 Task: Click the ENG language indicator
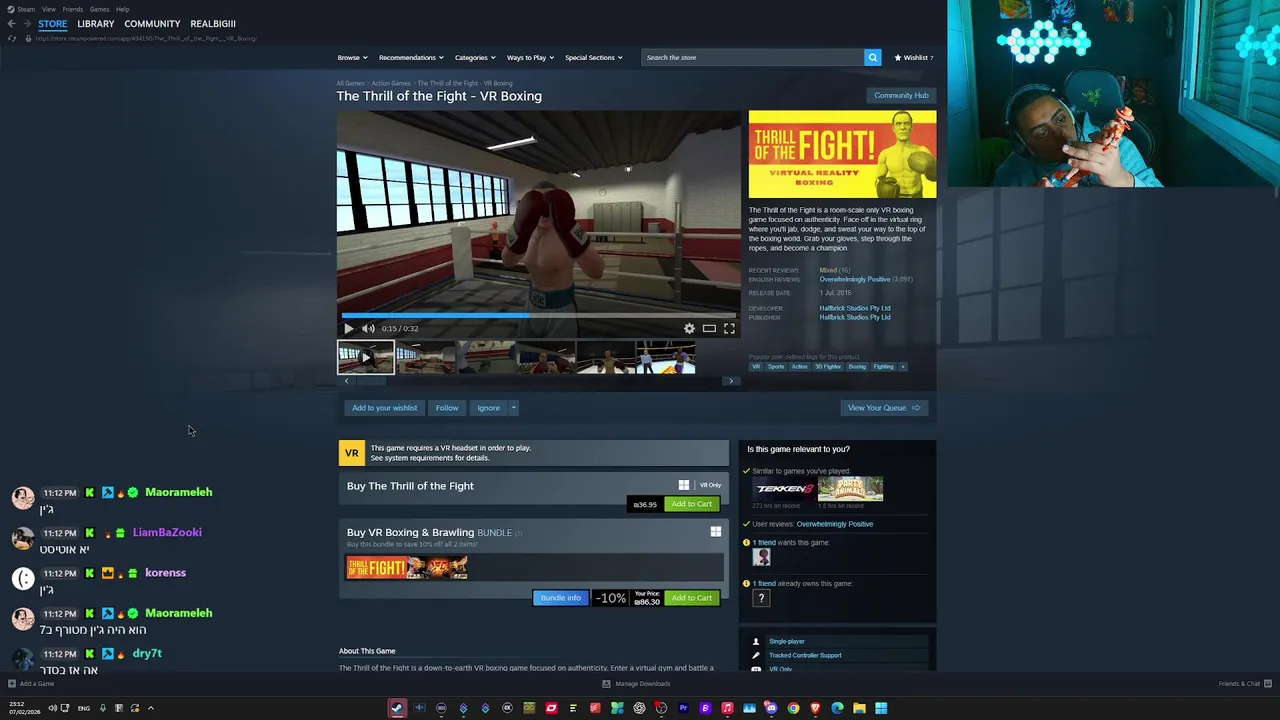(84, 708)
